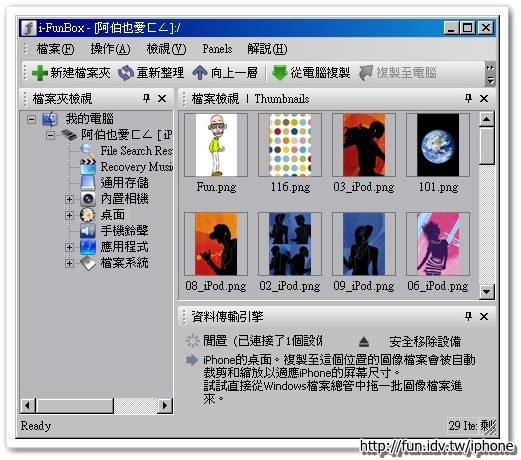
Task: Toggle the pin on 資料傳輸引擎 panel
Action: [x=468, y=316]
